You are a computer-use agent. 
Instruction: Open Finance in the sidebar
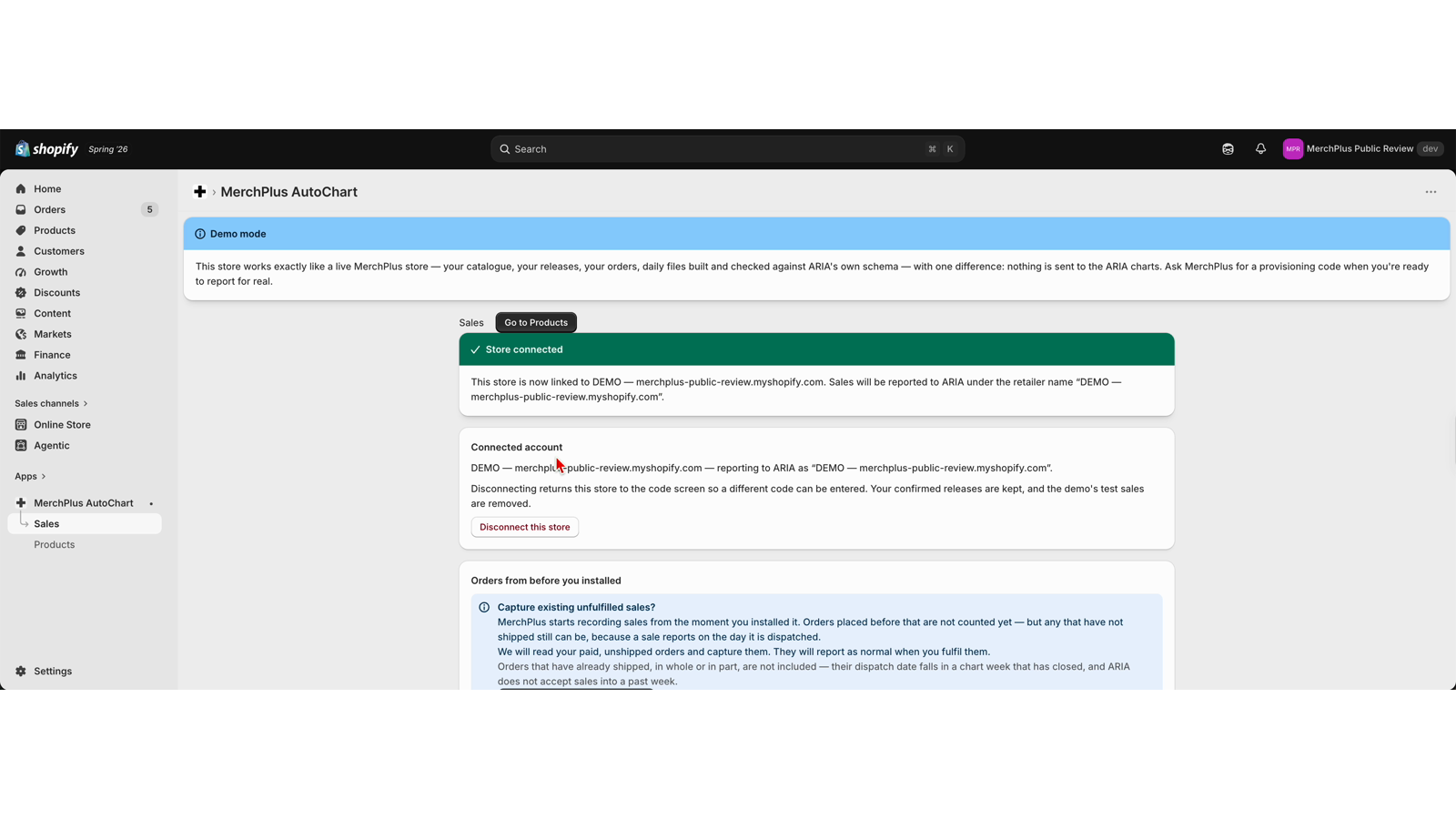tap(85, 355)
